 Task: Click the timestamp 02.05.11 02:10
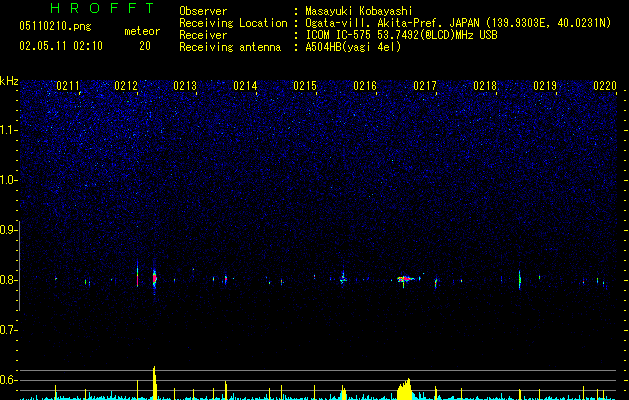pos(61,46)
